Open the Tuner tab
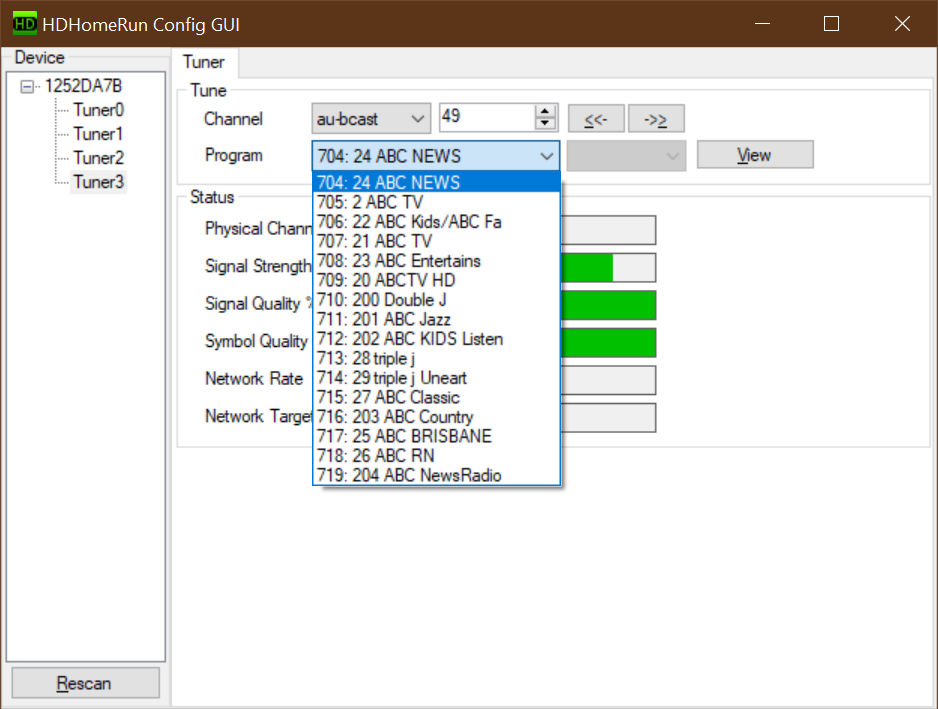 point(204,62)
